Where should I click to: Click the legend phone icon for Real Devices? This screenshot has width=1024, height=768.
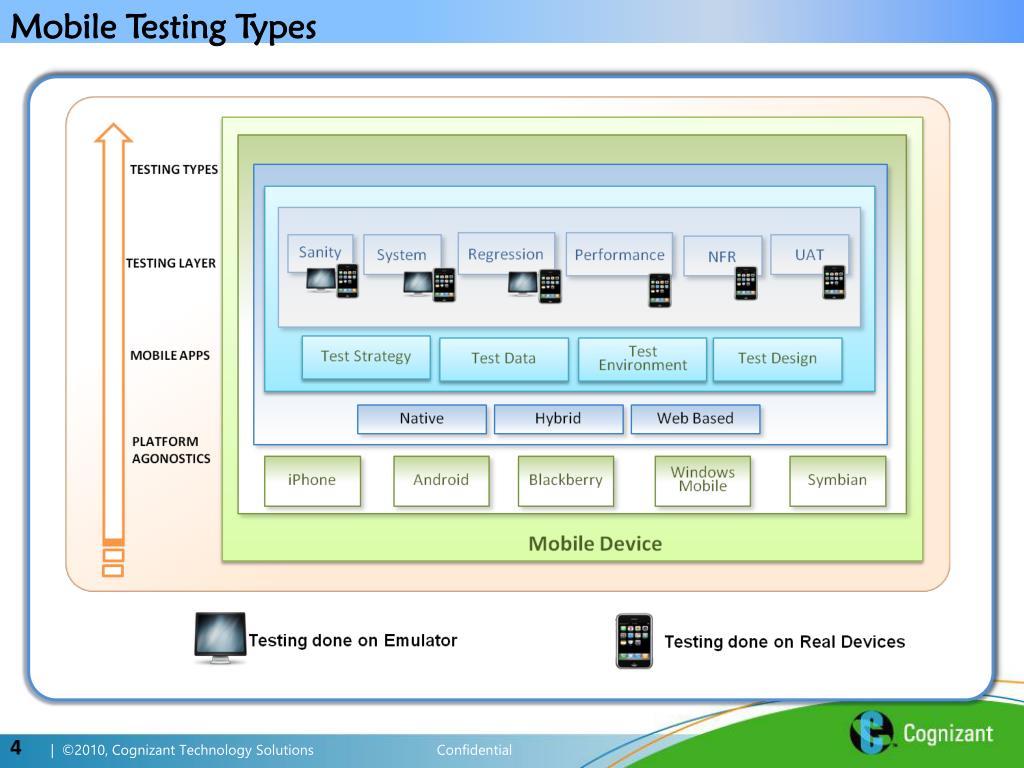pos(634,641)
